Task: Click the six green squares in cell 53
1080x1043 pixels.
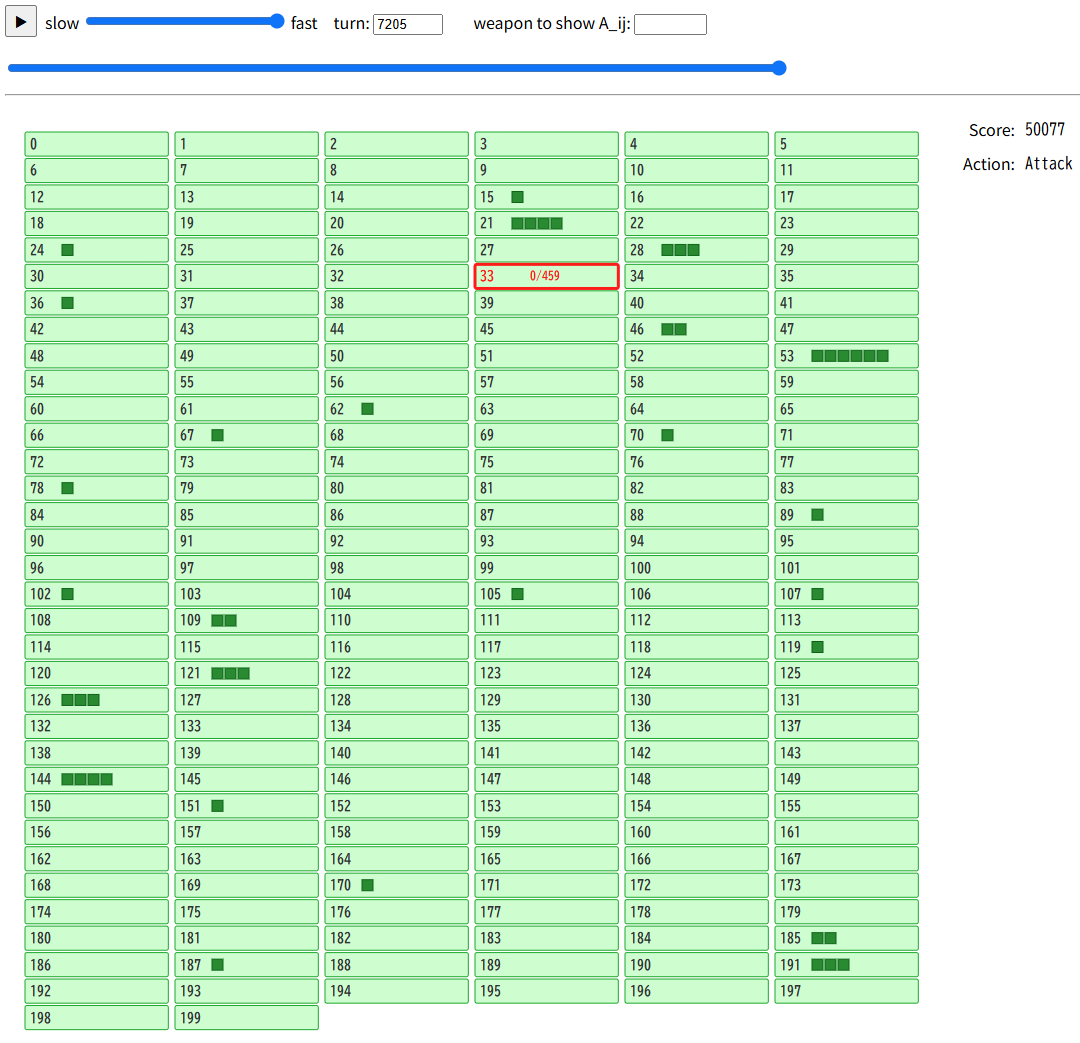Action: click(x=850, y=356)
